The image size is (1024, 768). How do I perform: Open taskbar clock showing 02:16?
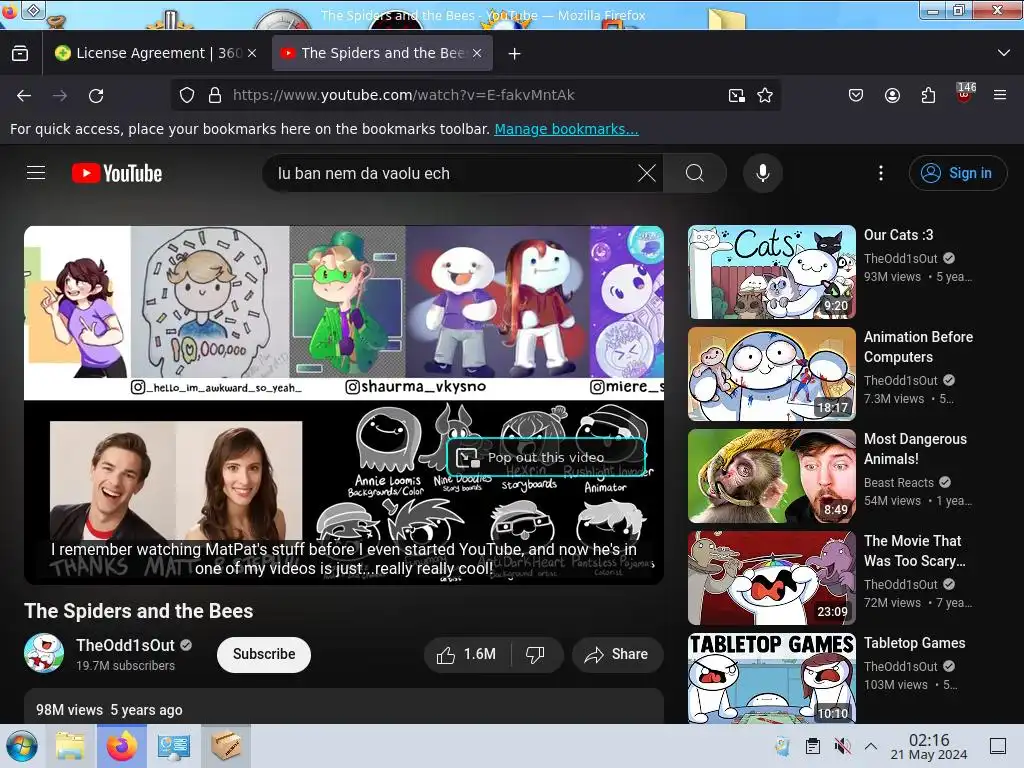click(x=929, y=746)
